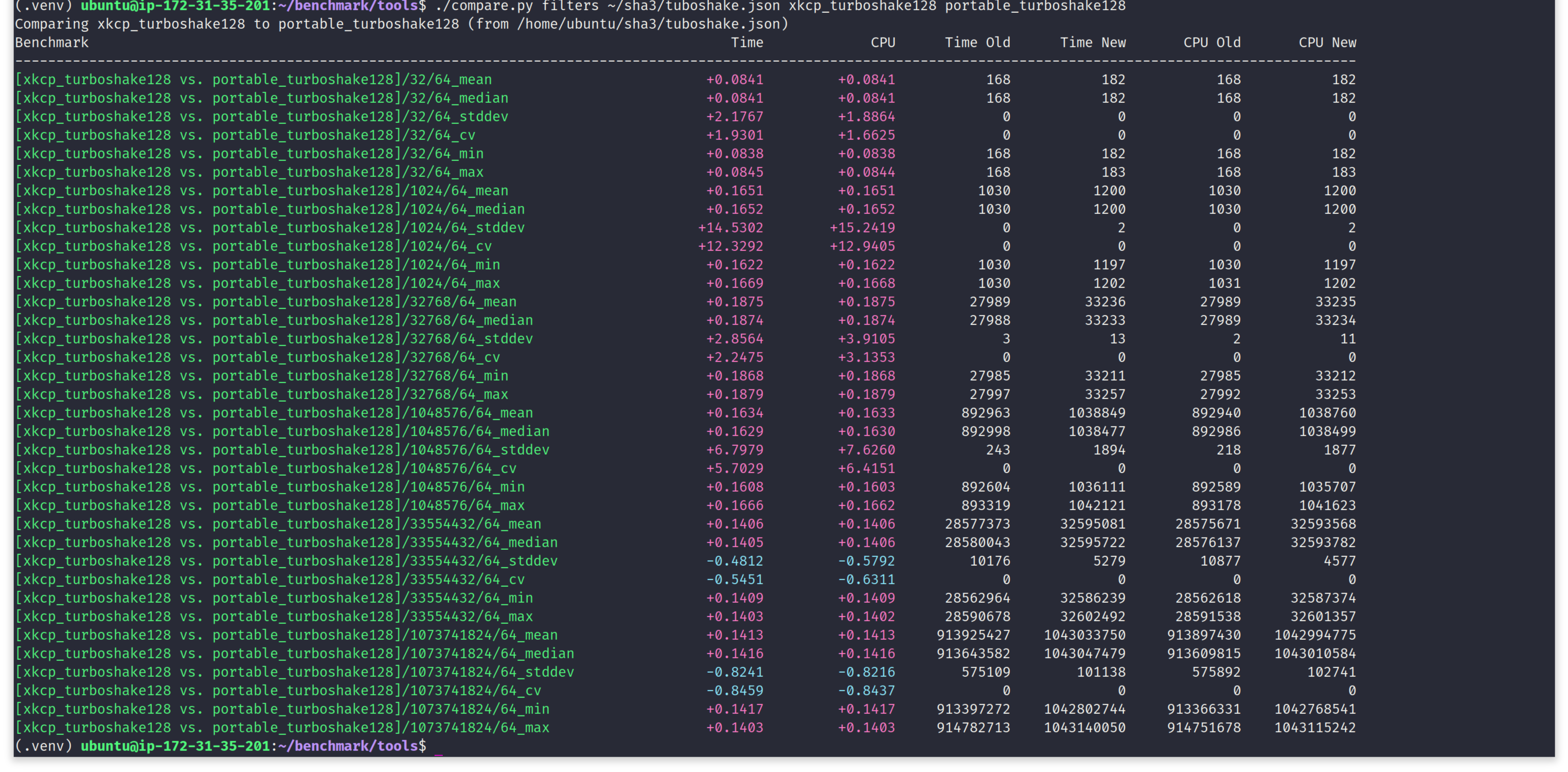Click the +14.5302 time value for 1024/64_stddev
1568x772 pixels.
730,227
